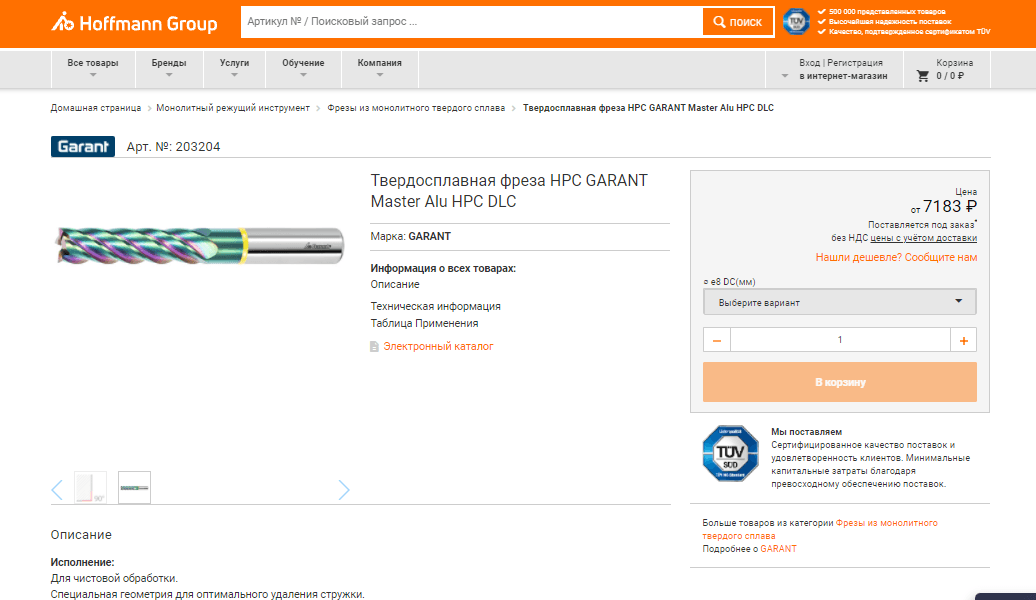The image size is (1036, 600).
Task: Click the Garant brand logo
Action: [83, 146]
